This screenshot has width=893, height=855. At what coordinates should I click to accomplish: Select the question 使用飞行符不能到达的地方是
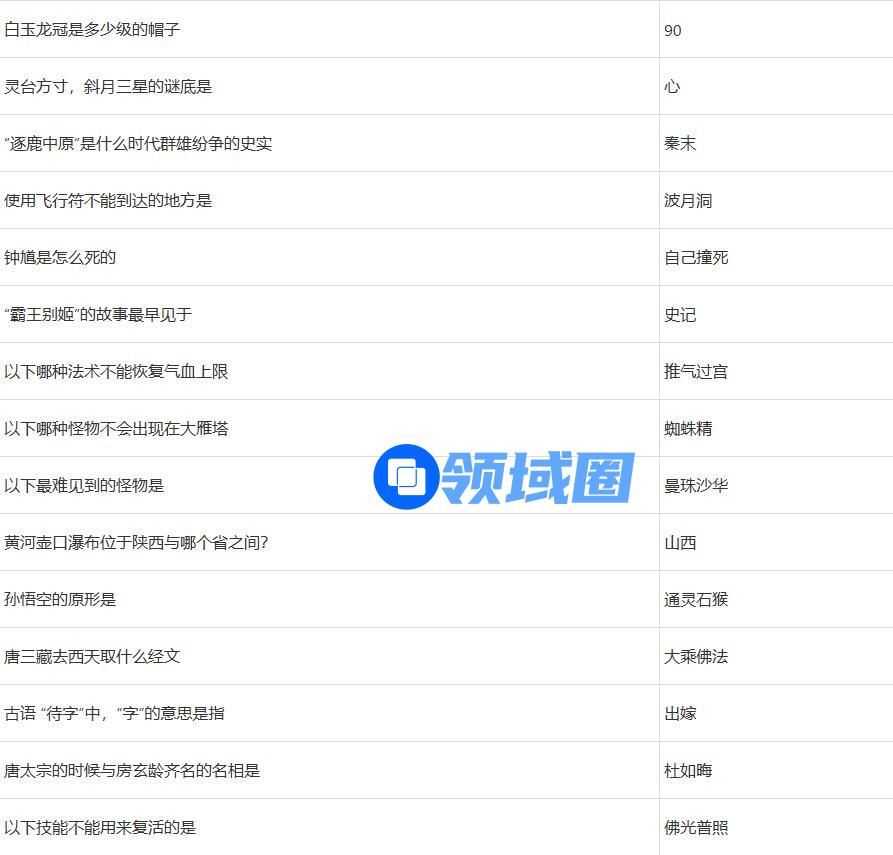108,201
